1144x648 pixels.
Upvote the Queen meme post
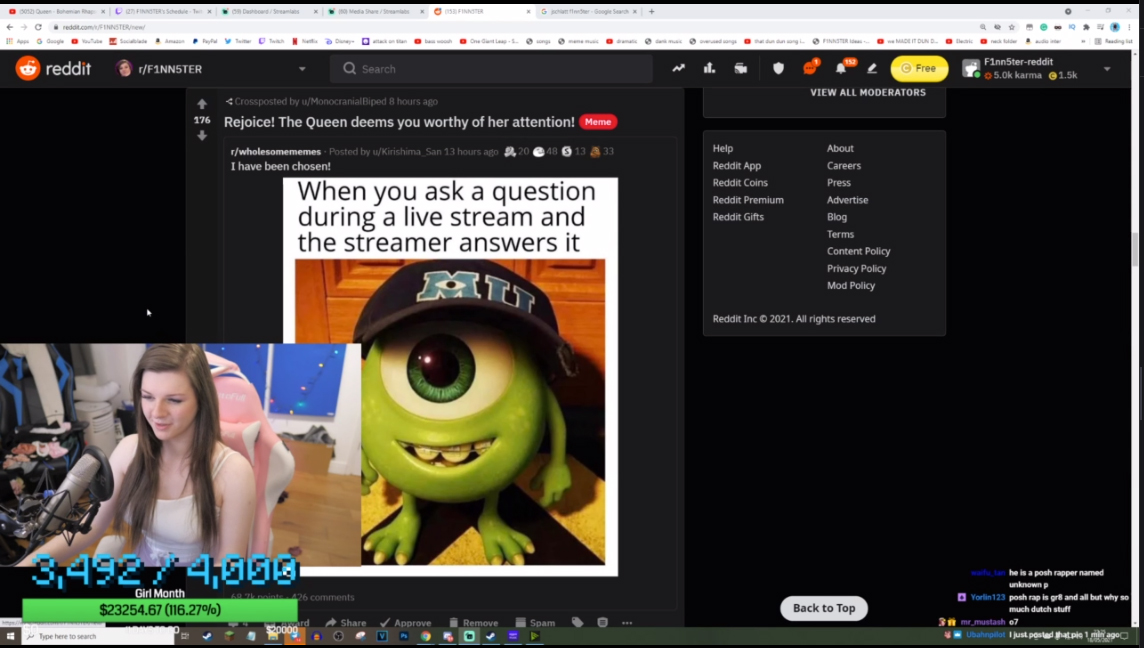point(202,104)
